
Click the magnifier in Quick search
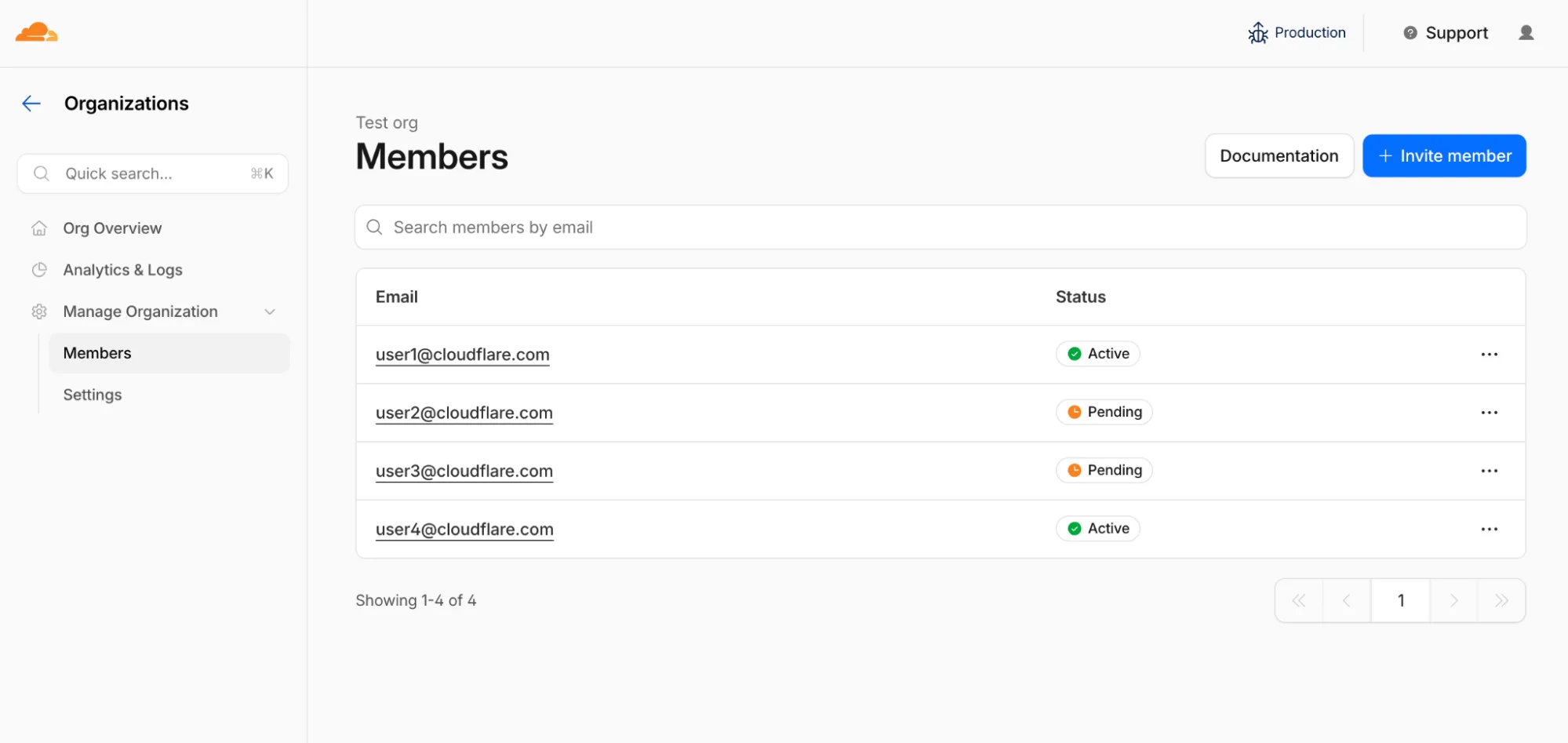pyautogui.click(x=42, y=173)
